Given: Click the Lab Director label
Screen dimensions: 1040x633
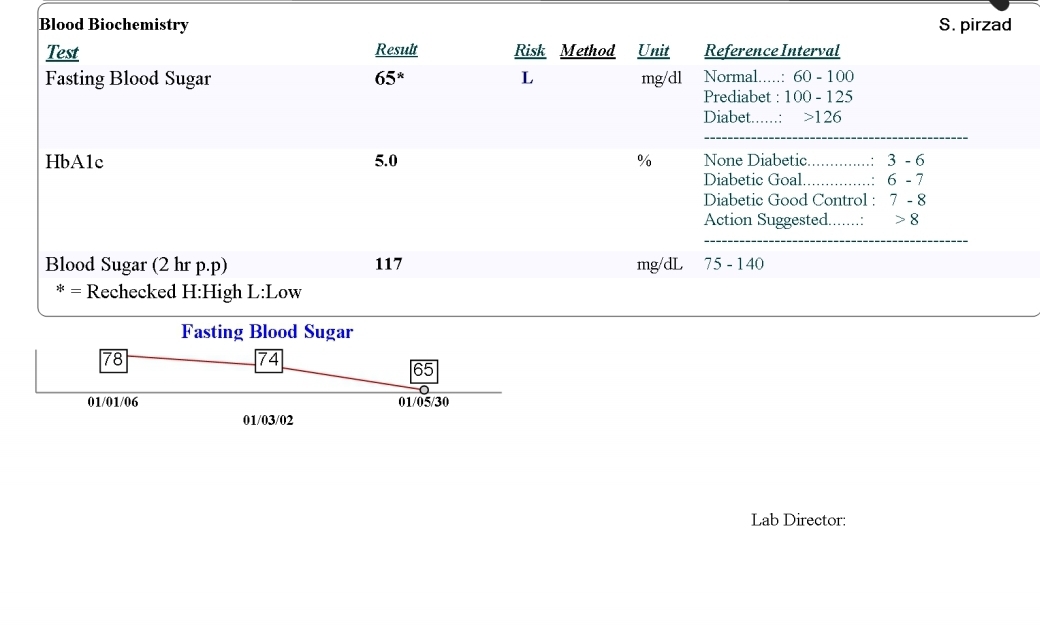Looking at the screenshot, I should click(x=798, y=520).
